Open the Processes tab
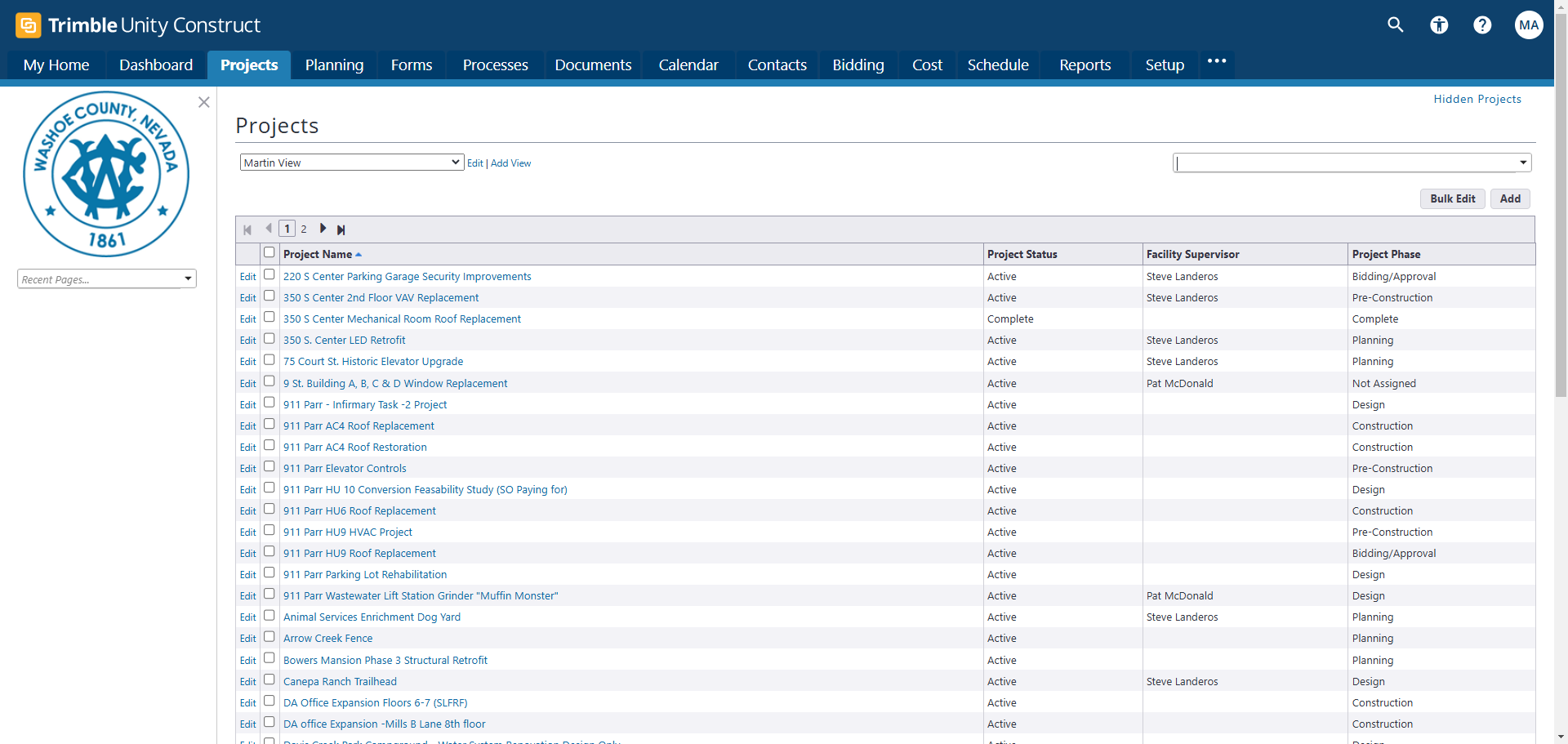1568x744 pixels. [495, 65]
